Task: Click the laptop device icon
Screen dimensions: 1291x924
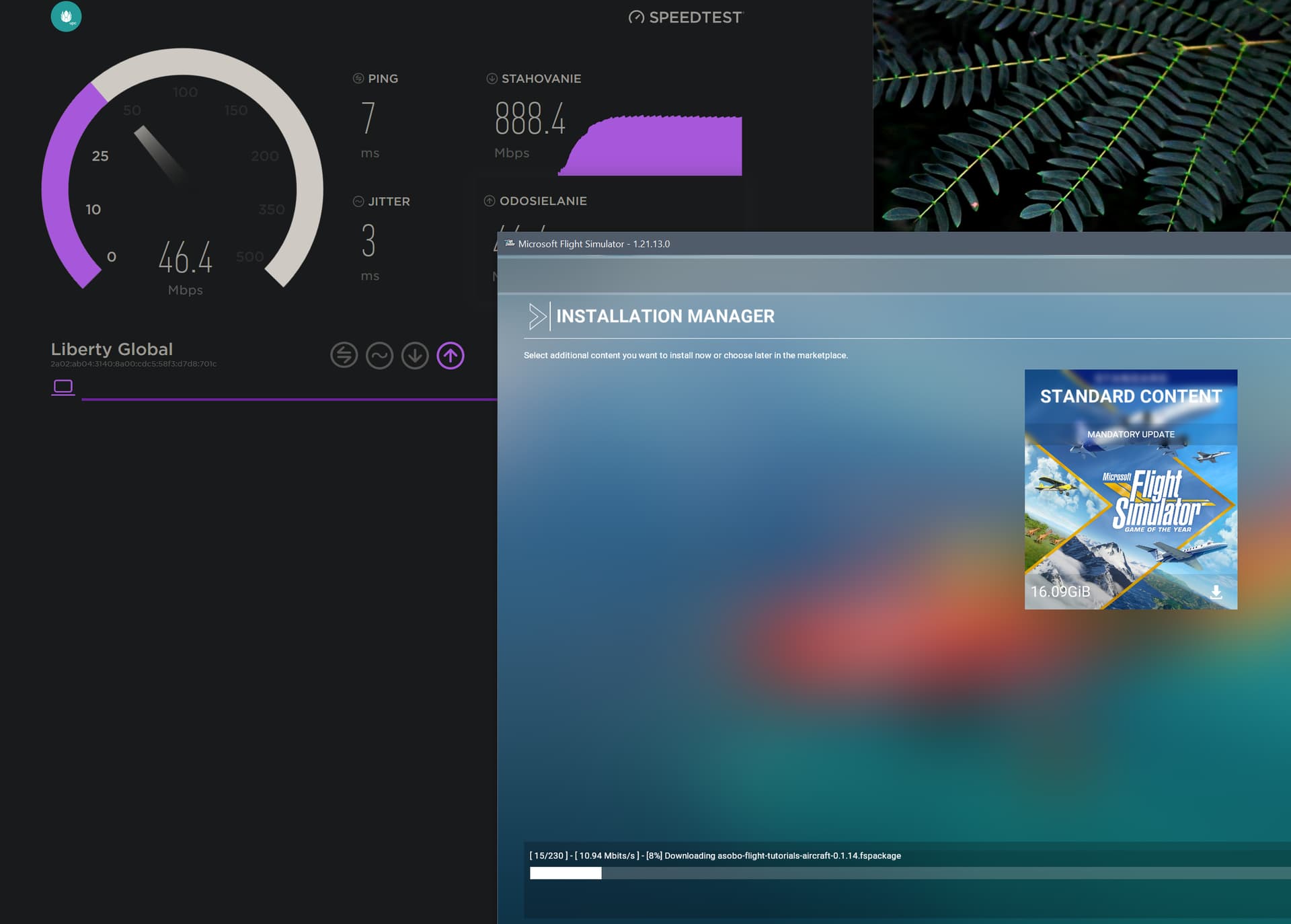Action: [63, 387]
